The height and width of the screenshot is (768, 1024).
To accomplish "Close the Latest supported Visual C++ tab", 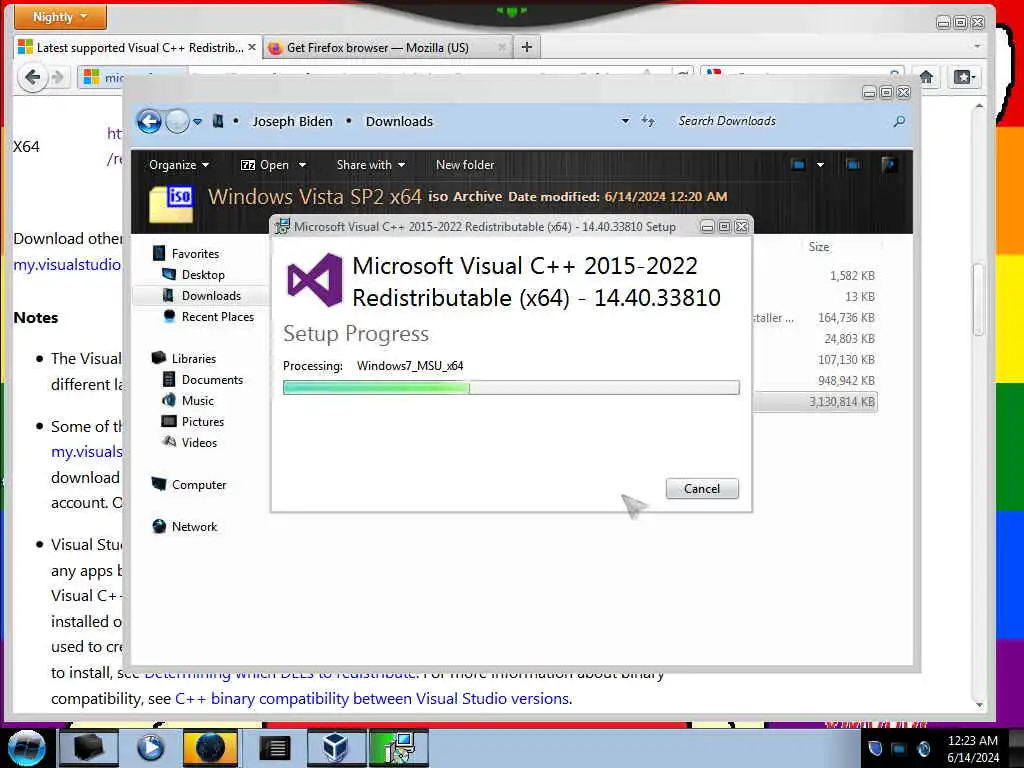I will point(251,47).
